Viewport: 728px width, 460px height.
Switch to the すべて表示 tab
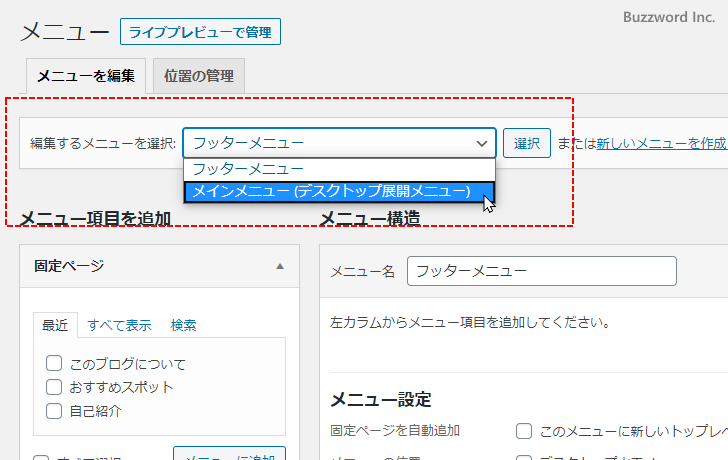click(x=119, y=325)
